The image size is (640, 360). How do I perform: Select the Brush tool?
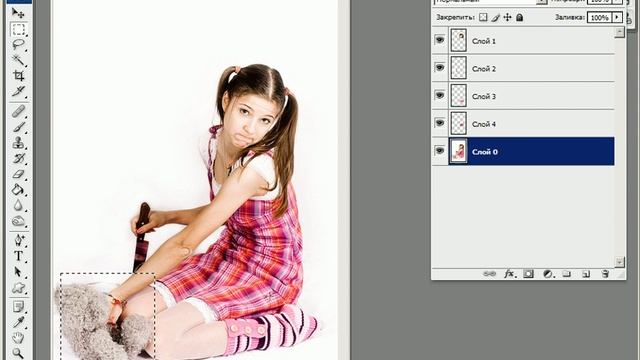[x=18, y=127]
